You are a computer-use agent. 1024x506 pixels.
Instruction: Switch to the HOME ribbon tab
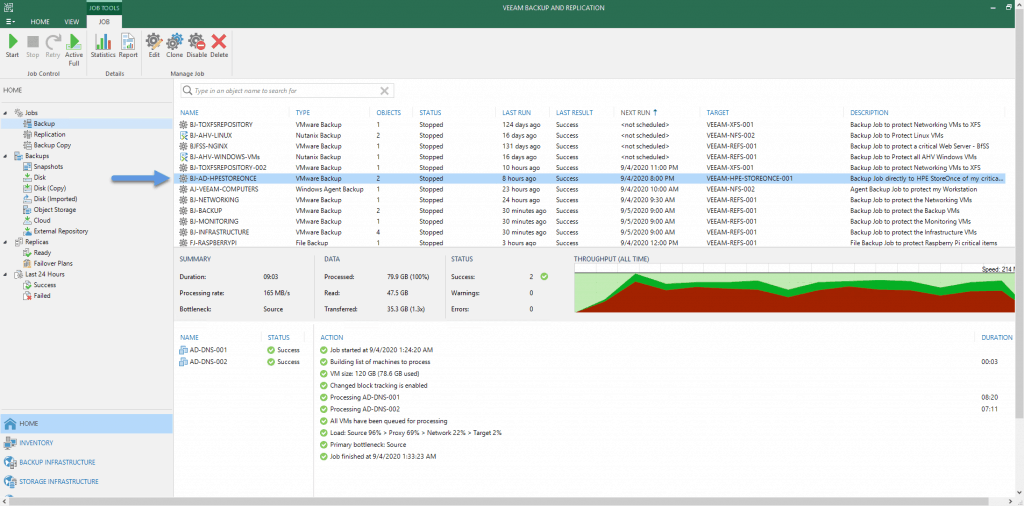40,22
